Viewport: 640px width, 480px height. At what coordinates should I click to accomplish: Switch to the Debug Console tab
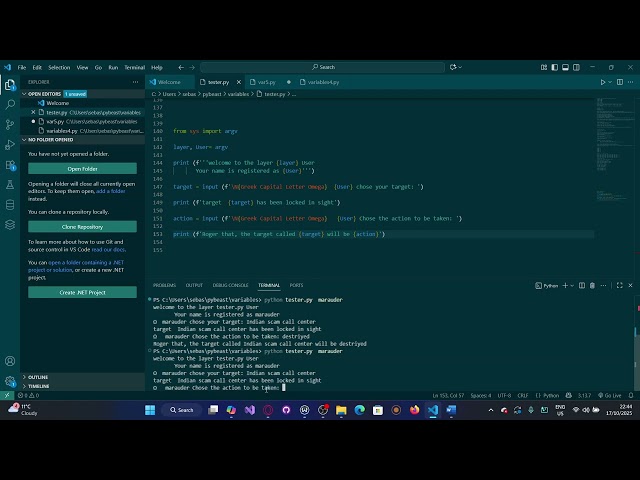230,285
